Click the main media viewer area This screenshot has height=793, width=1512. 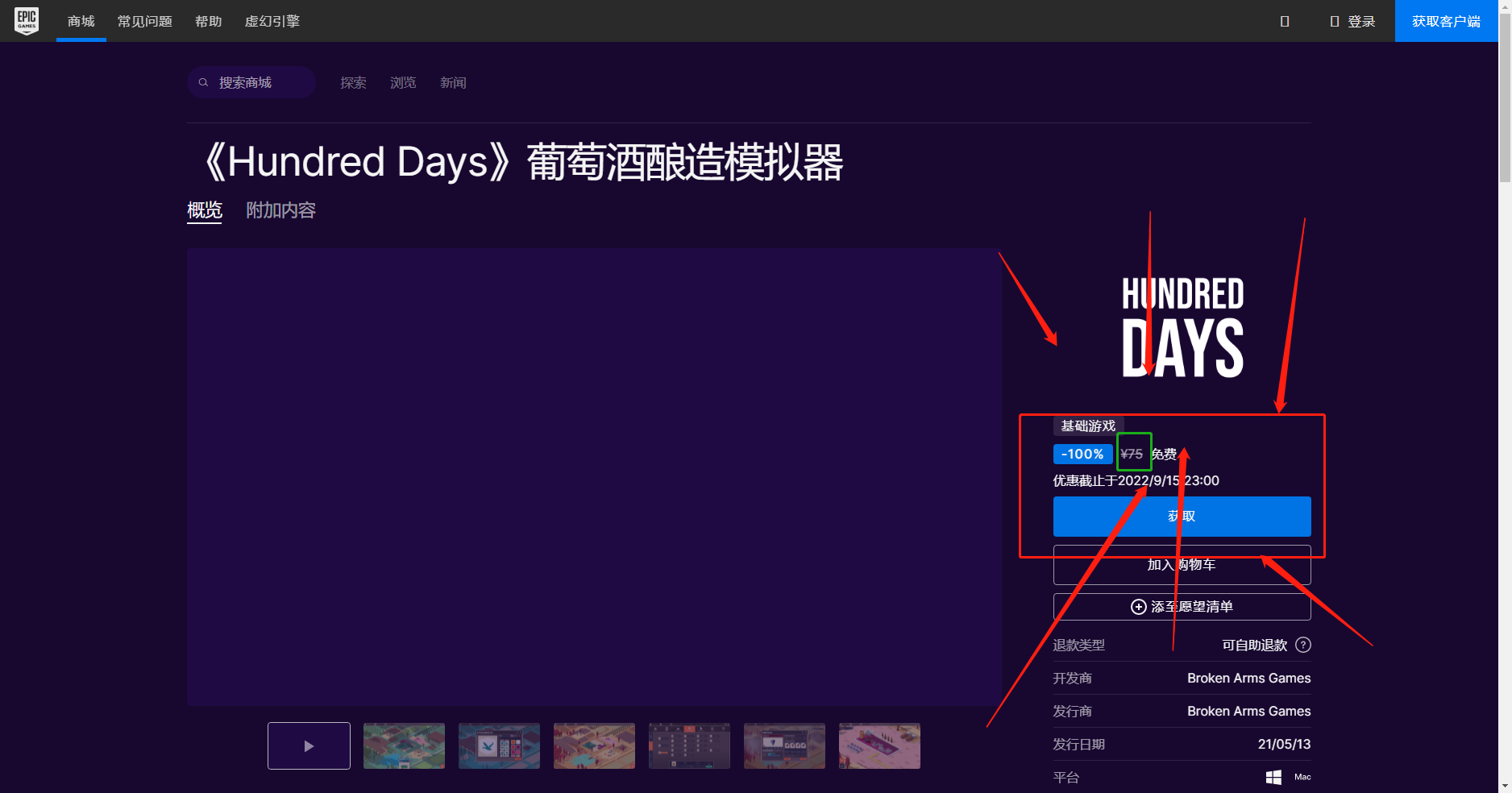(x=594, y=477)
